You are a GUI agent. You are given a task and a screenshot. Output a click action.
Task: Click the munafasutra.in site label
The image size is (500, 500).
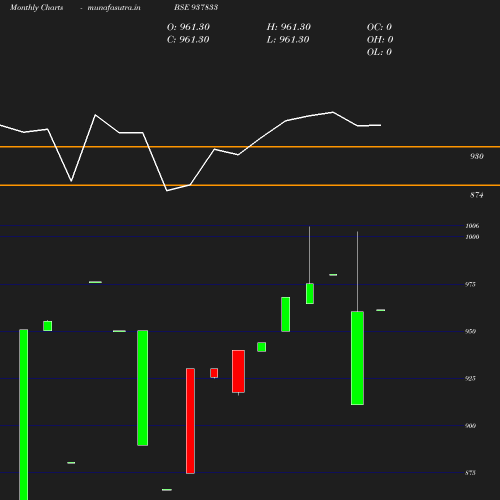point(114,7)
